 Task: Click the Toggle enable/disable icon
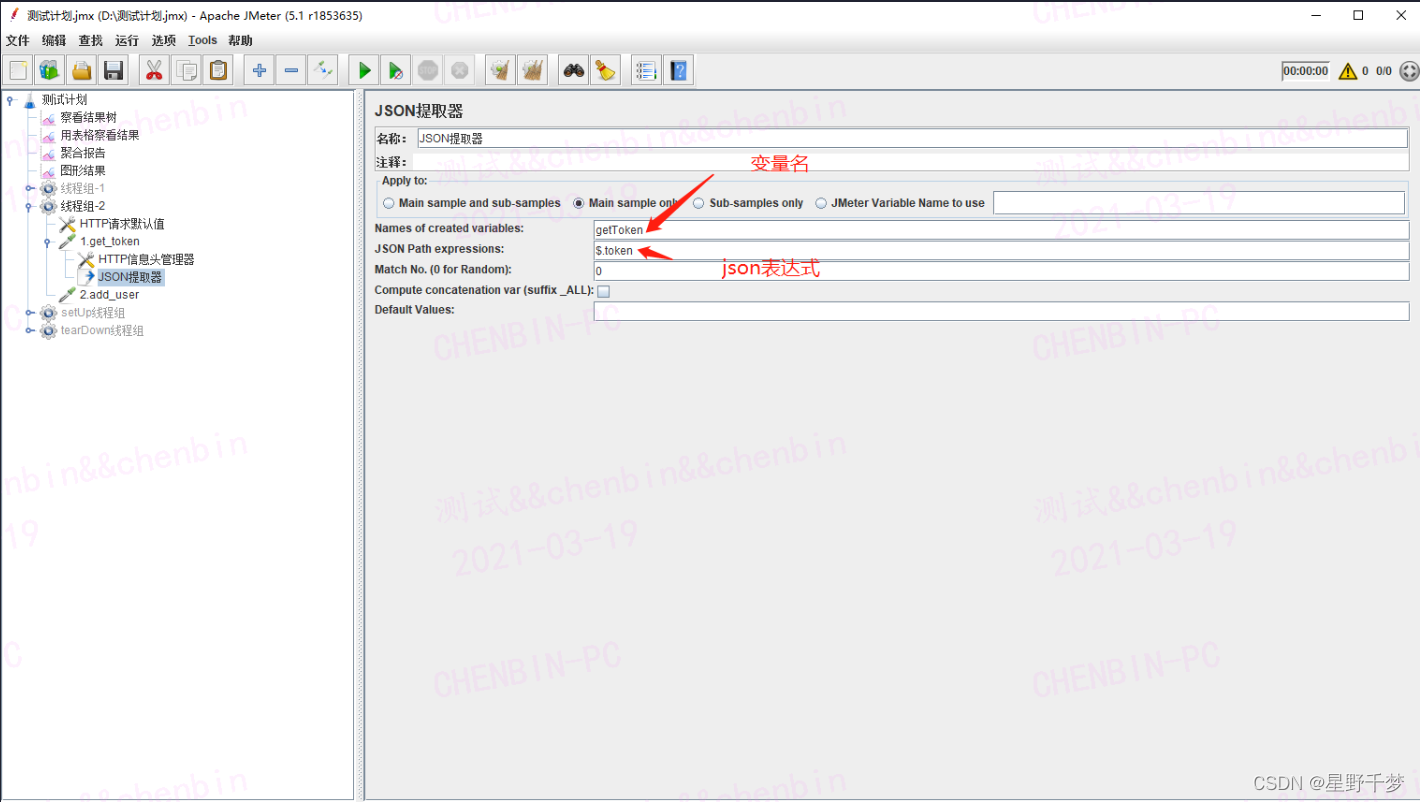pos(323,70)
